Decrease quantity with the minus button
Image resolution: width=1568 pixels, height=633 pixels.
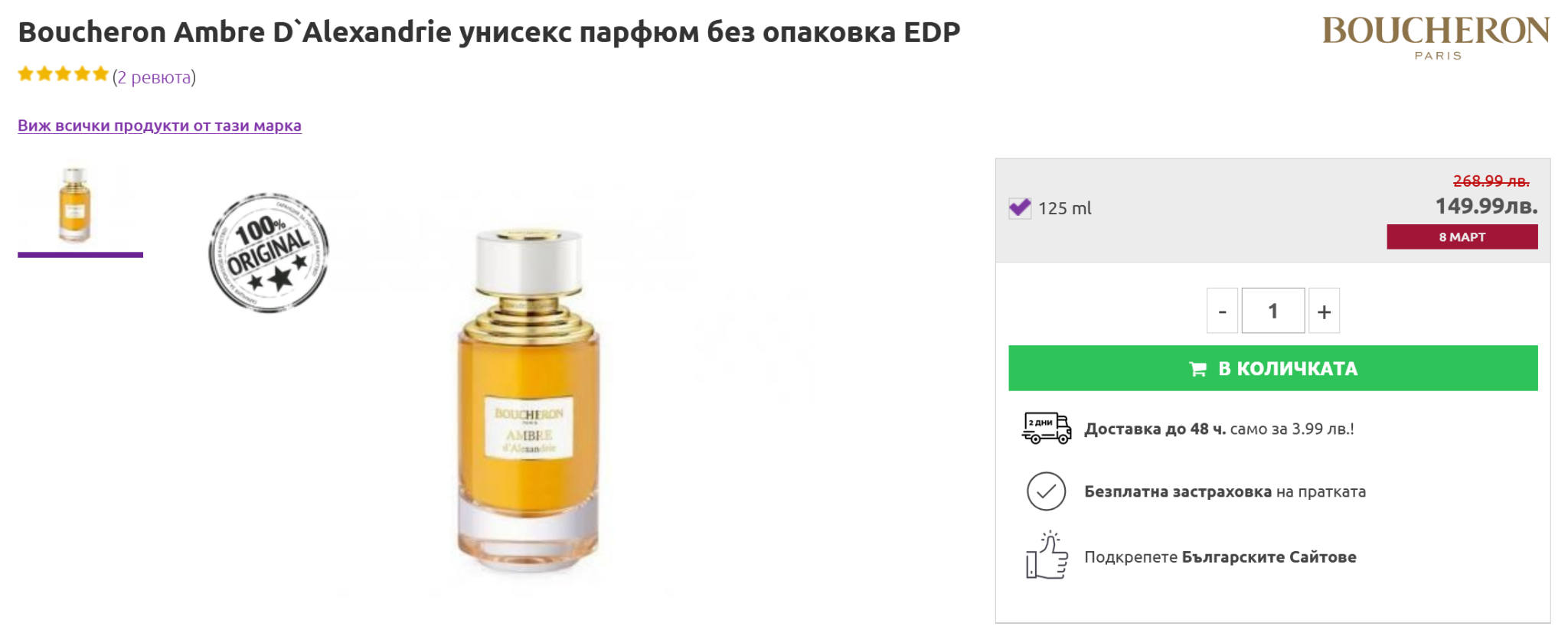point(1222,311)
